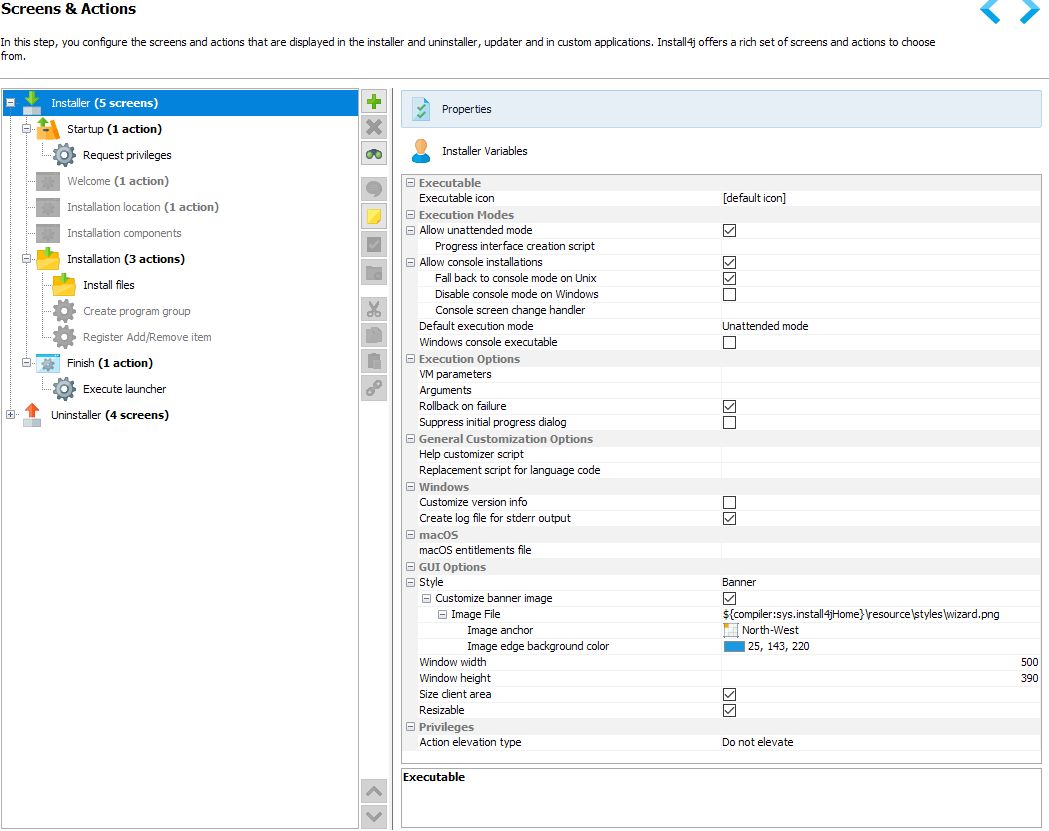1049x831 pixels.
Task: Click Window height value 390
Action: 1029,678
